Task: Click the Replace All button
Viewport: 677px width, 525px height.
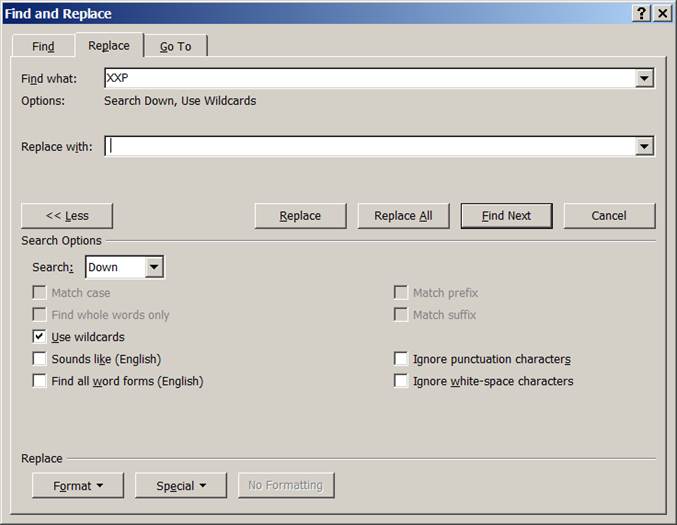Action: point(403,216)
